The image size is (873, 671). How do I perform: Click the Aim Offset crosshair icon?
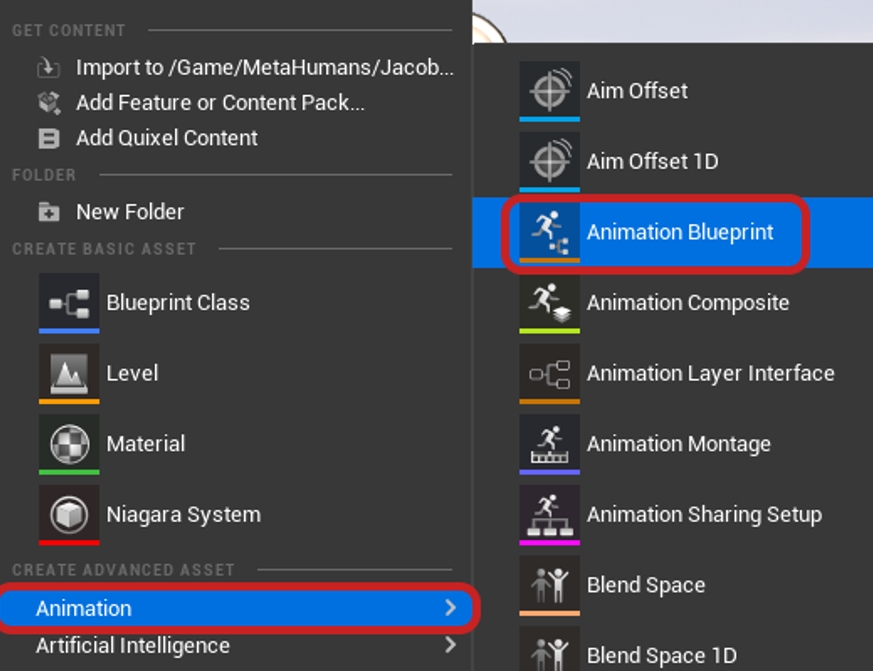tap(549, 91)
